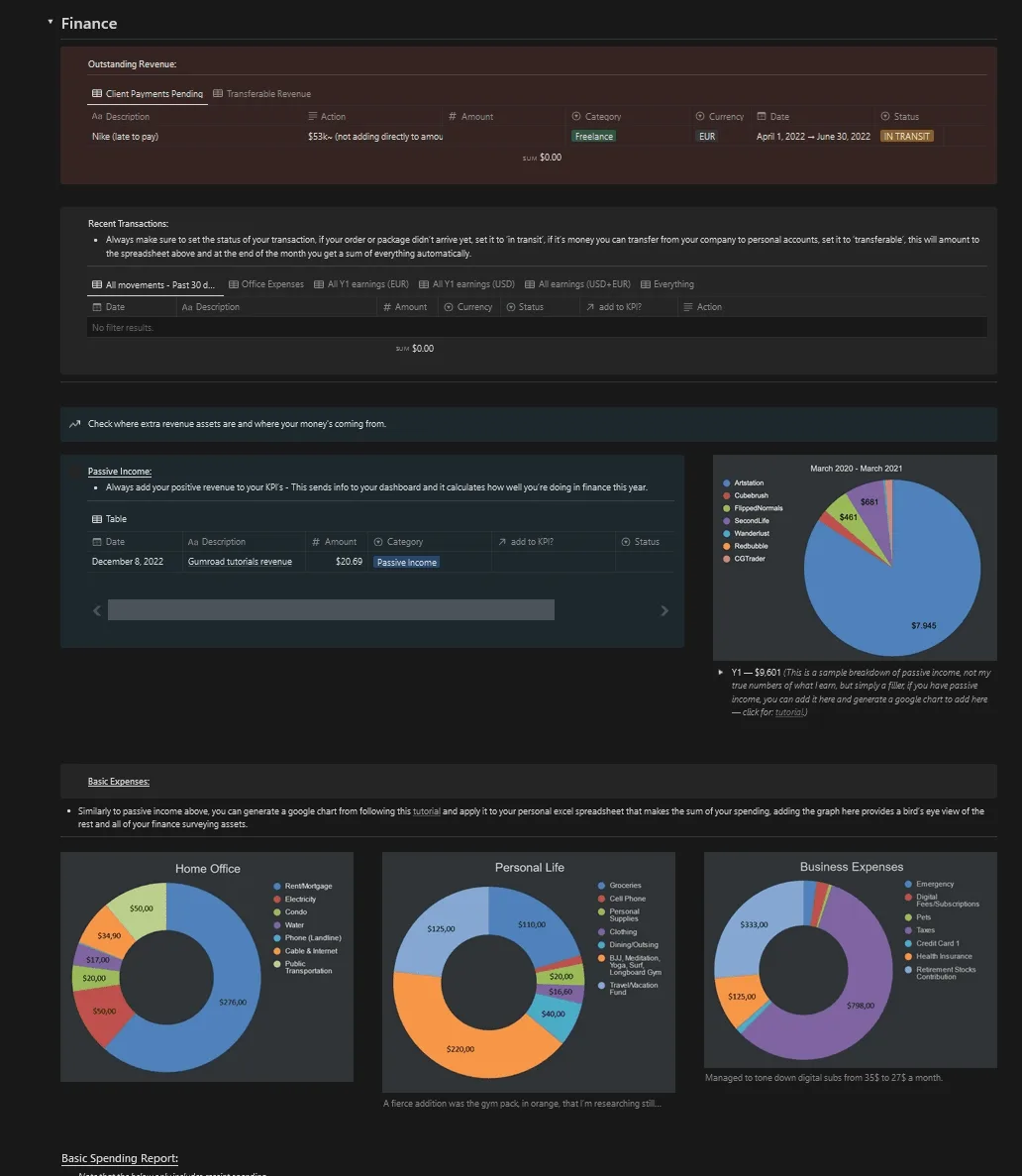Click table icon beside Office Expenses
The width and height of the screenshot is (1022, 1176).
tap(233, 284)
